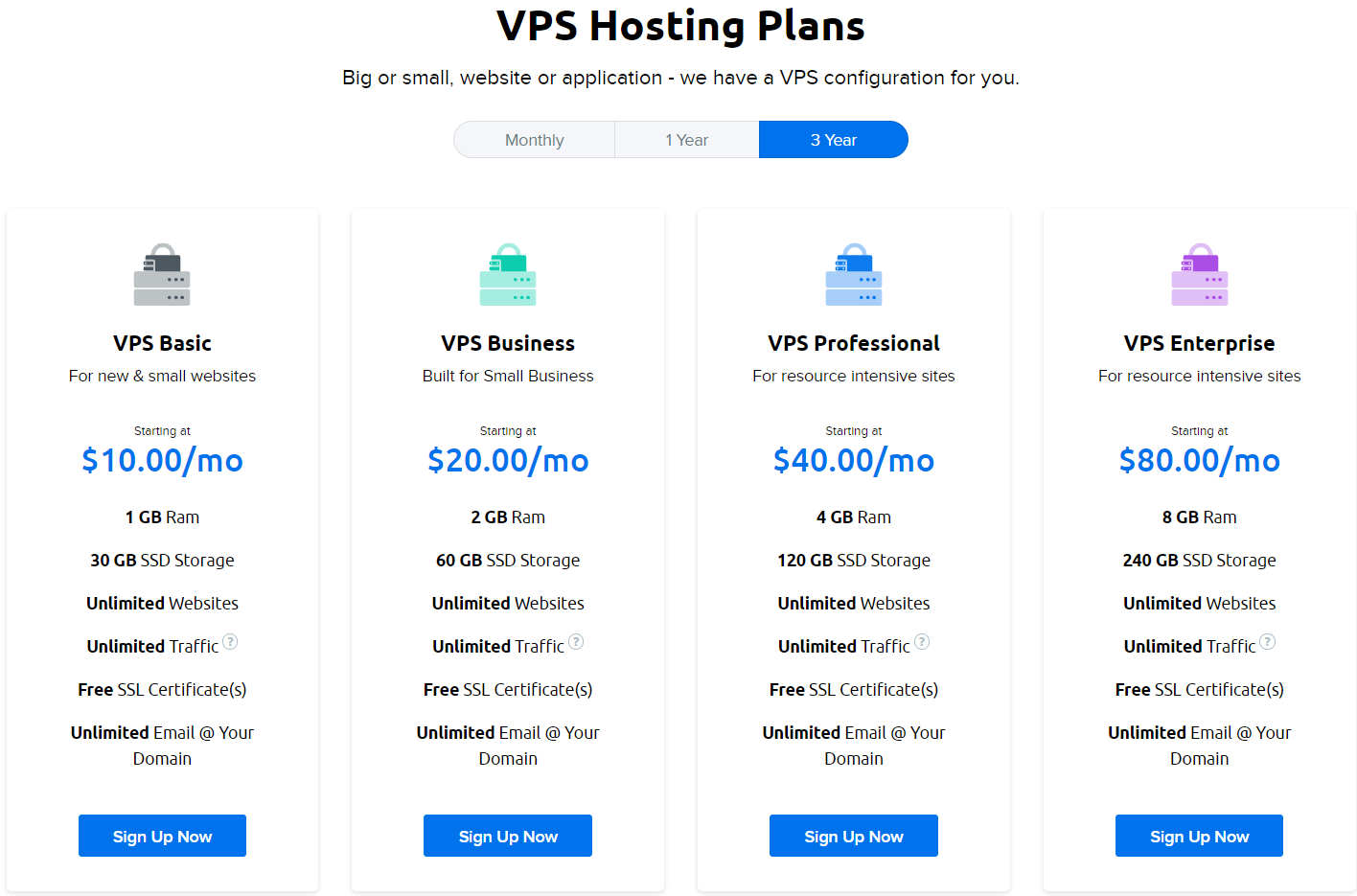Click the VPS Professional plan title
This screenshot has width=1357, height=896.
point(854,343)
